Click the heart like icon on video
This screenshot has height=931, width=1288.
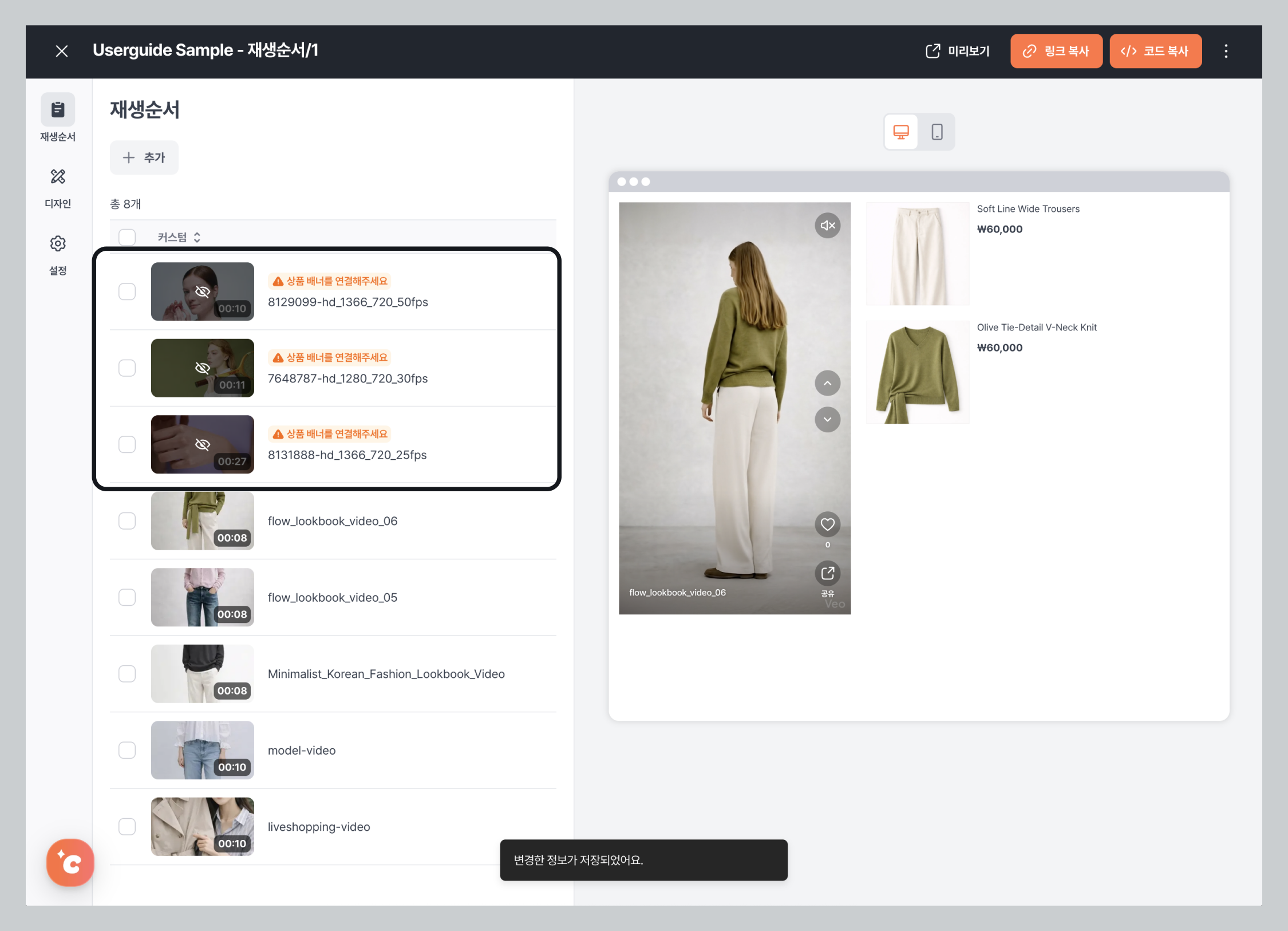click(x=827, y=524)
